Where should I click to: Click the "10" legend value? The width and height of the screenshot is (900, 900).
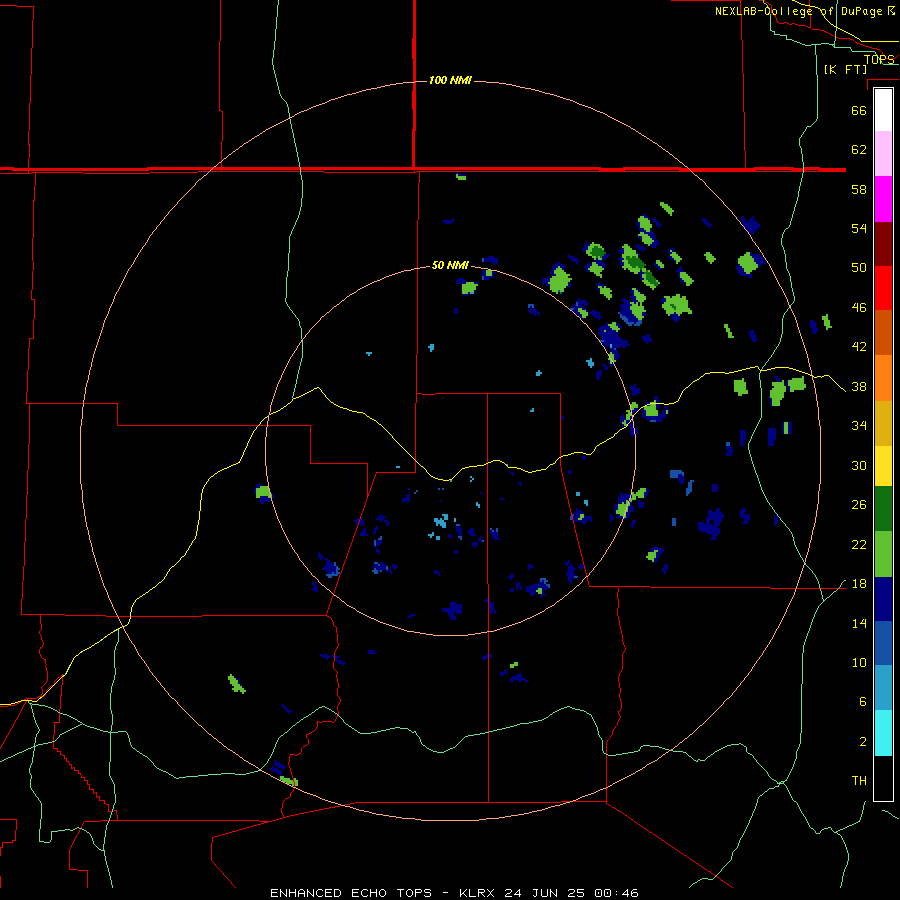point(859,663)
